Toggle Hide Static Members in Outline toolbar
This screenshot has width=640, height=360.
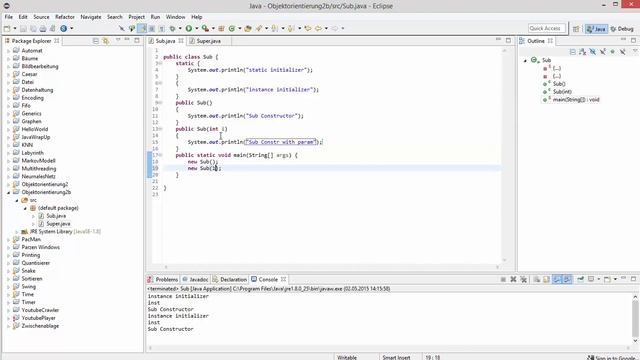pos(603,51)
